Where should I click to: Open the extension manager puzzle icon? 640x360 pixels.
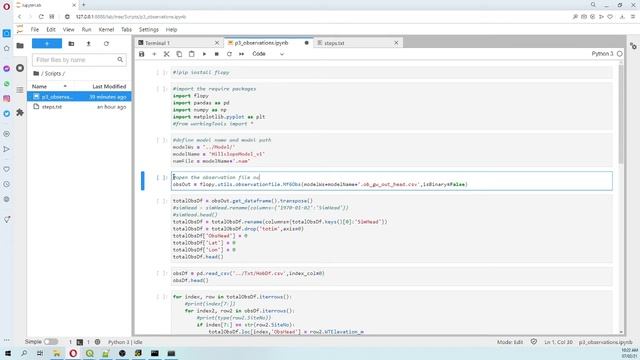click(x=20, y=112)
